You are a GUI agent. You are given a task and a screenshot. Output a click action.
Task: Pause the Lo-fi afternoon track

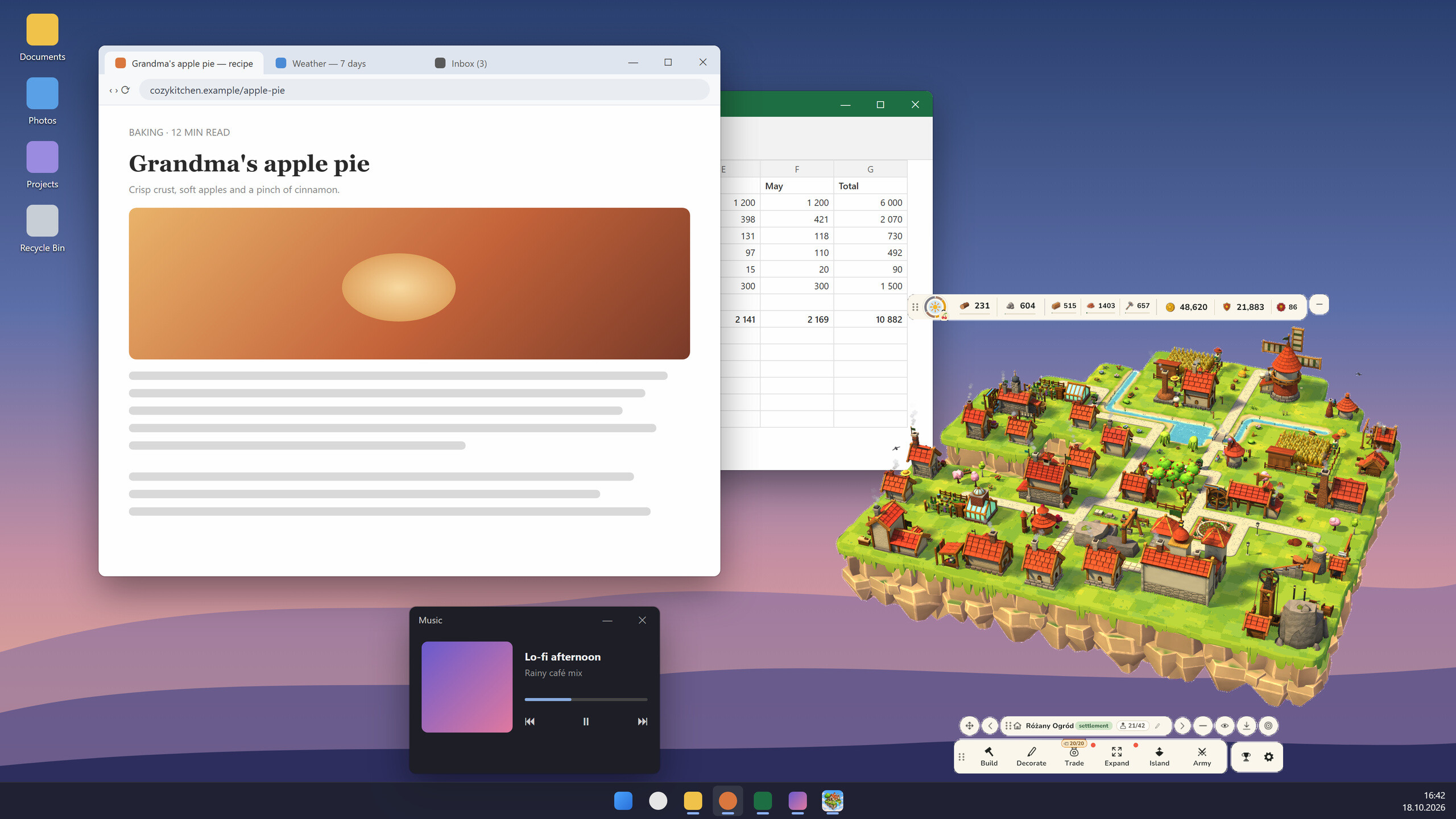pos(586,721)
